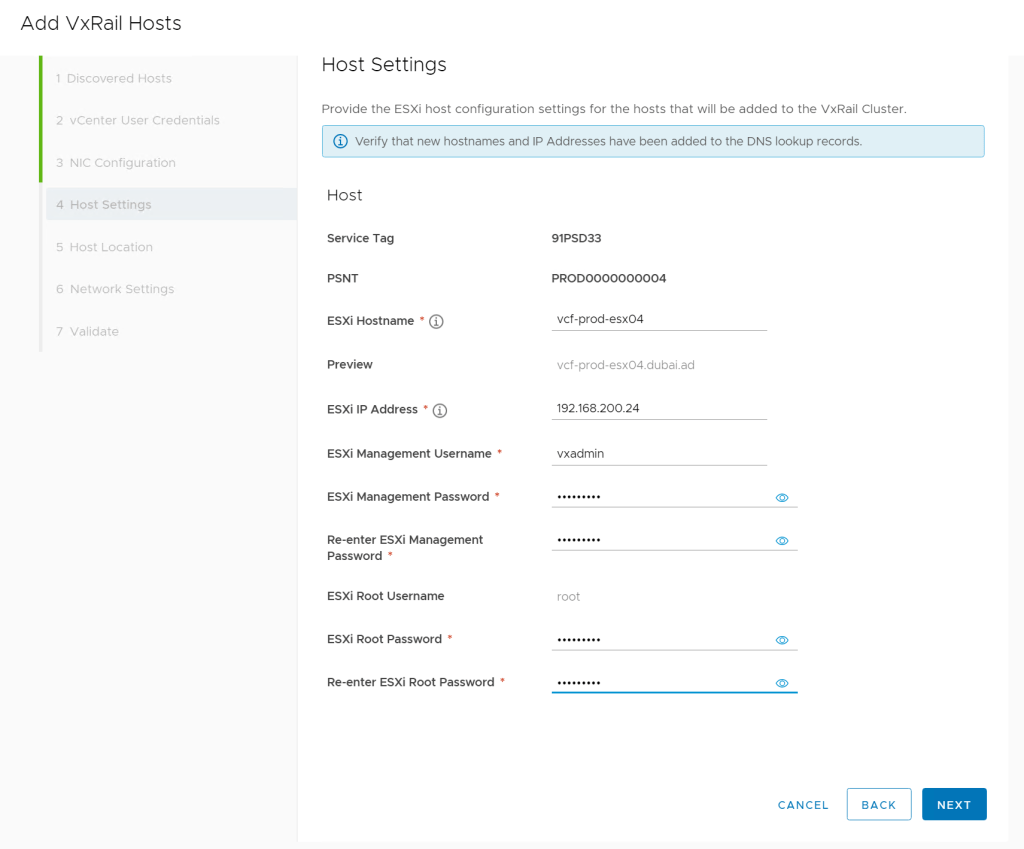
Task: Open the Network Settings step
Action: pos(121,289)
